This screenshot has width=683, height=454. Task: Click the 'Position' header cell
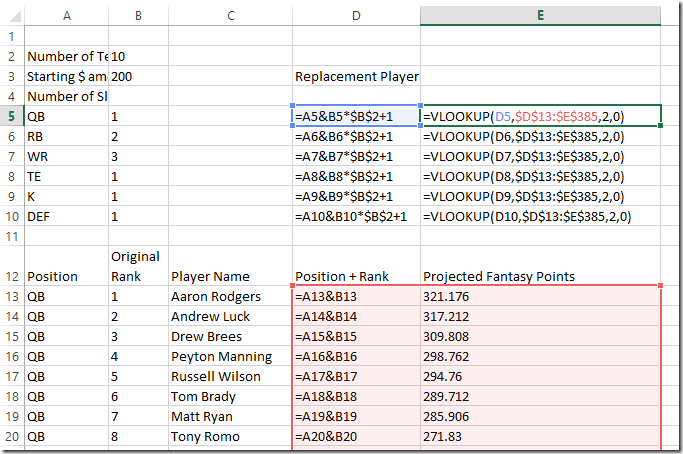tap(67, 266)
